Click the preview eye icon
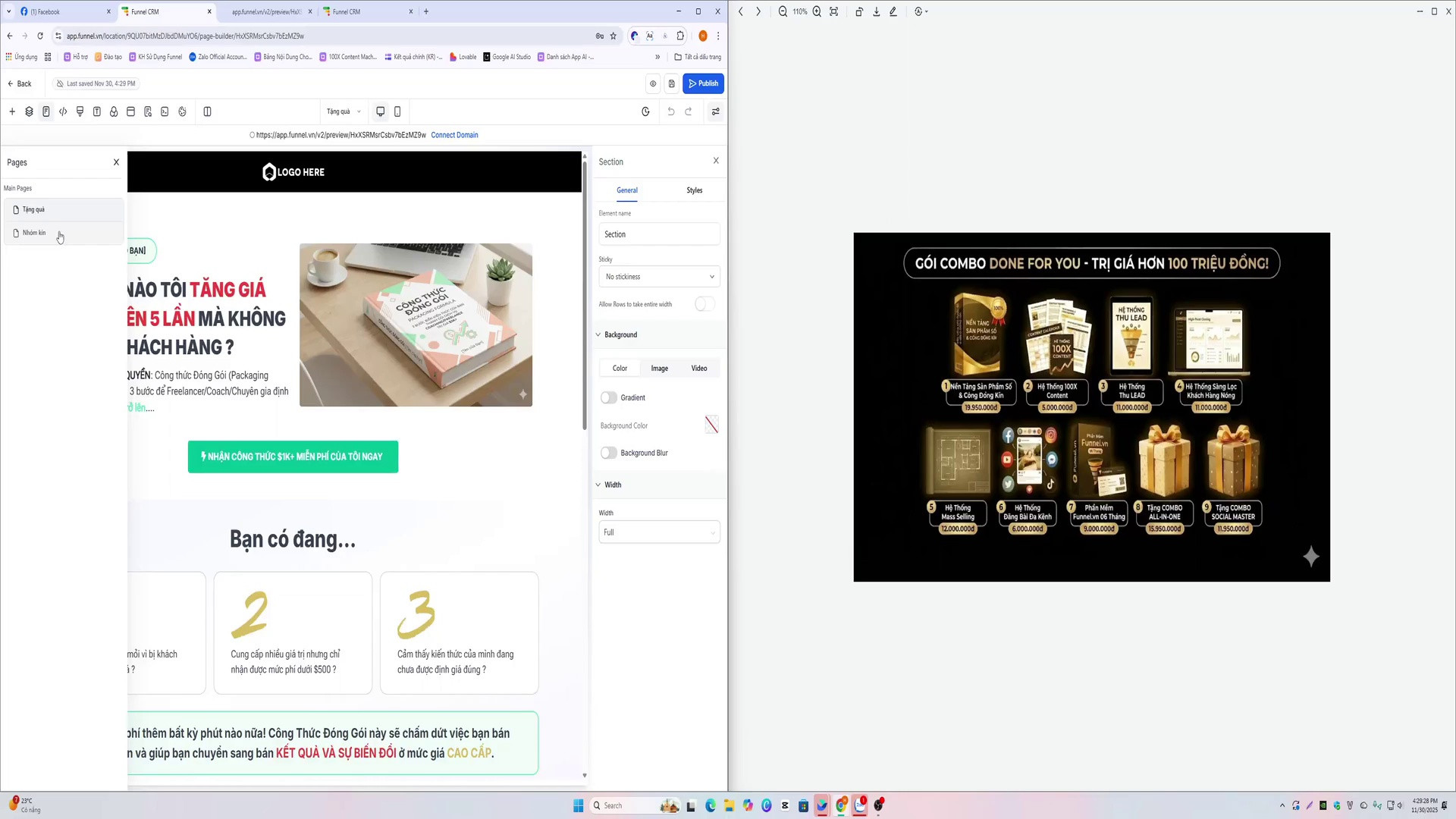 point(653,83)
